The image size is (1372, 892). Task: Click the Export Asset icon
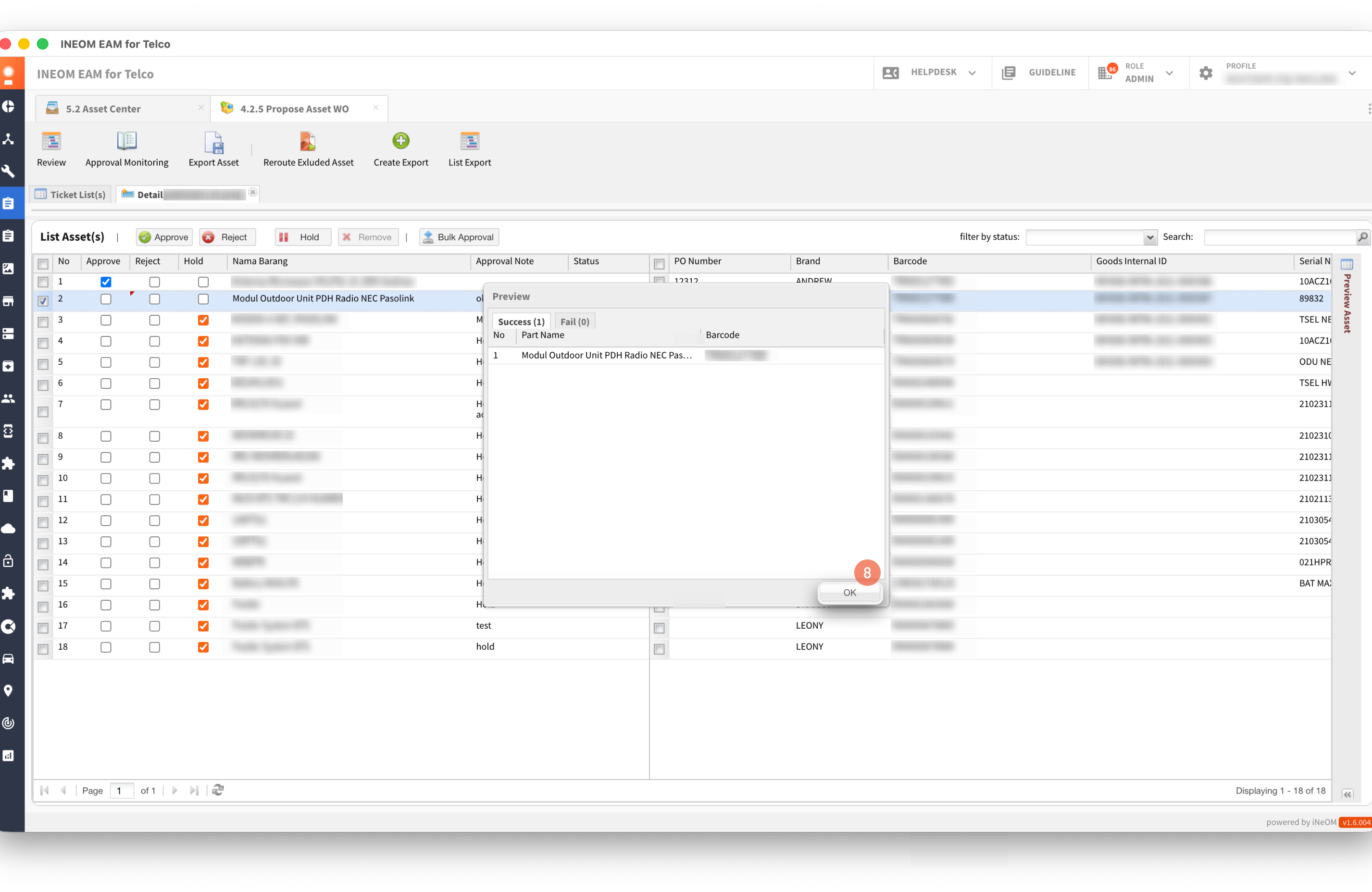(x=213, y=143)
